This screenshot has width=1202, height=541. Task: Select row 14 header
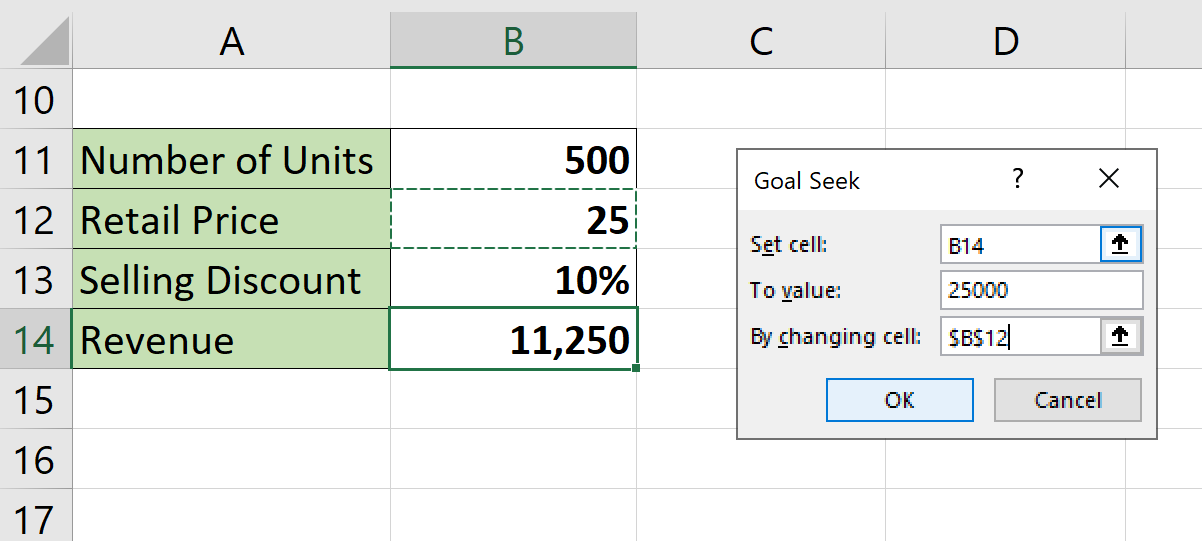pyautogui.click(x=35, y=340)
